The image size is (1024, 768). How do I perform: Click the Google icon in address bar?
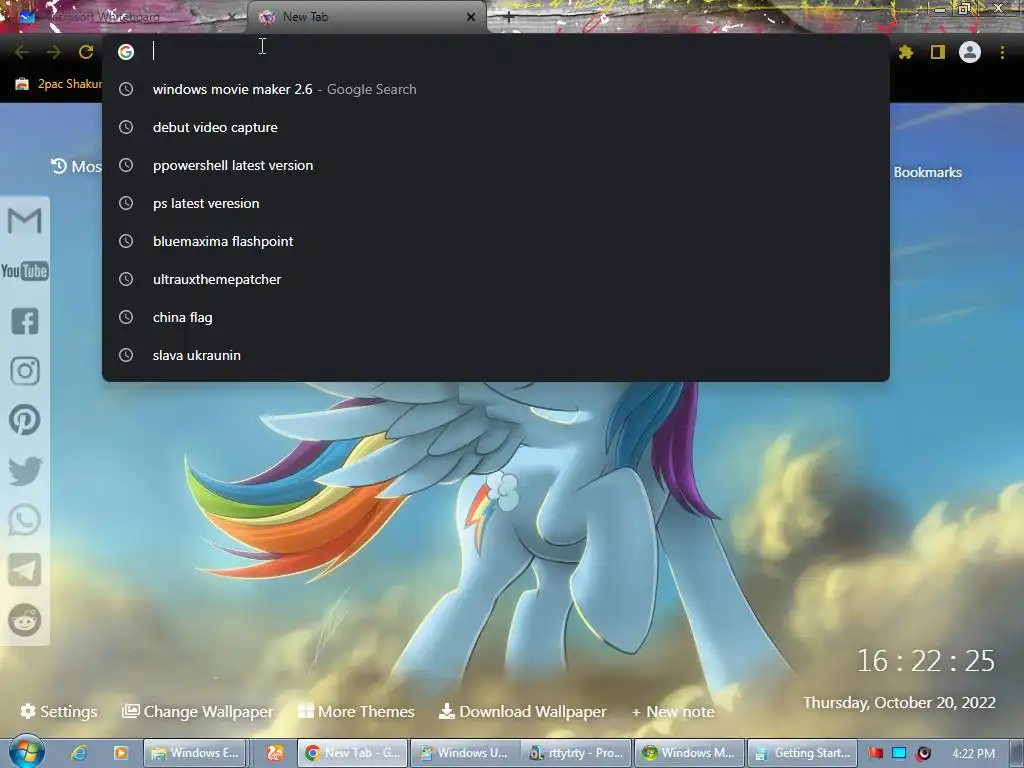point(126,52)
